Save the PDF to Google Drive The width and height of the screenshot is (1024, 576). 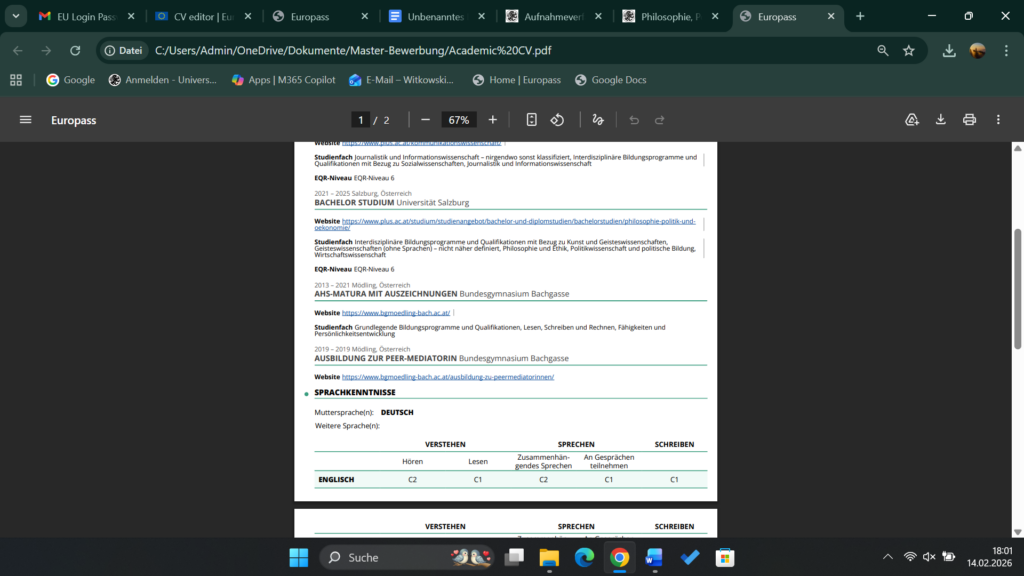tap(912, 120)
